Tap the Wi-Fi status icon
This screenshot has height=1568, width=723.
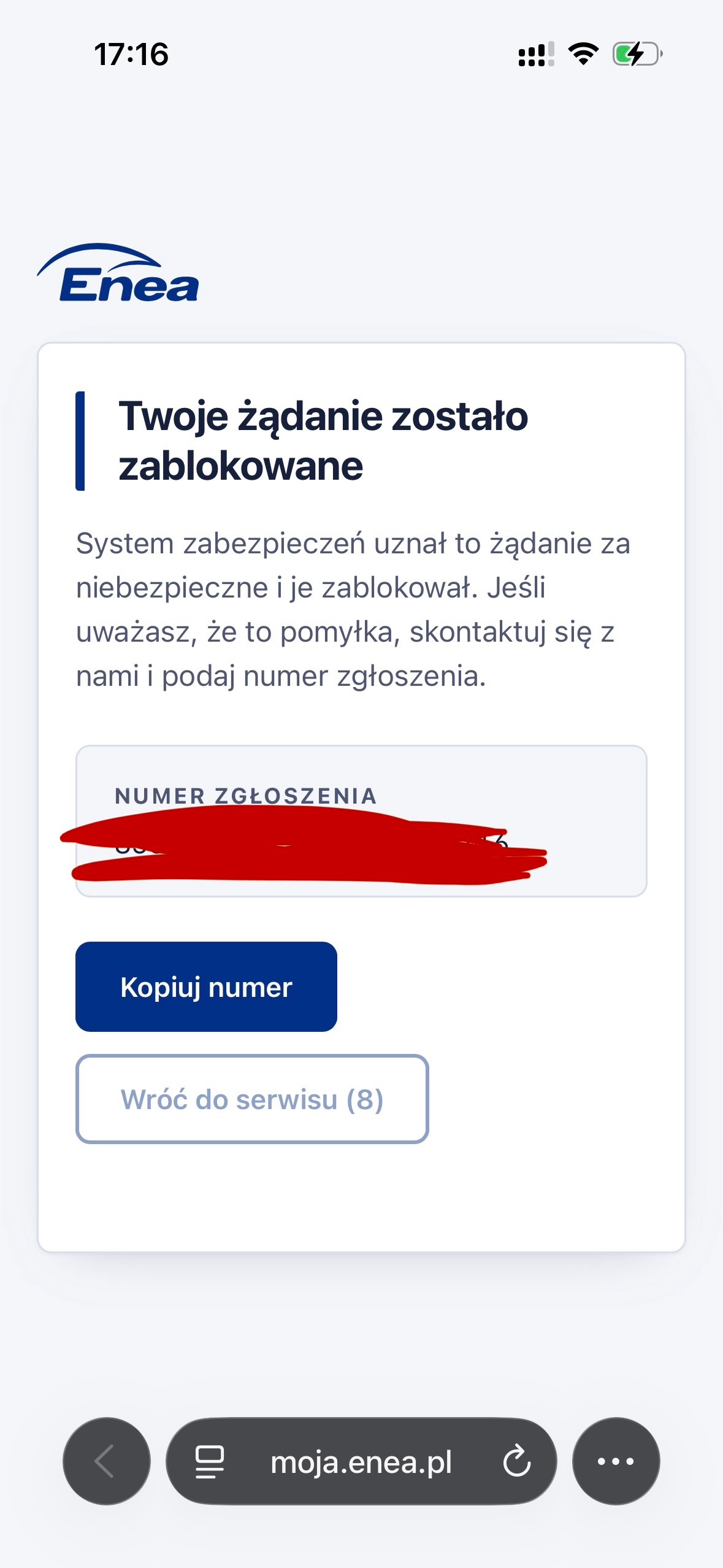[583, 54]
